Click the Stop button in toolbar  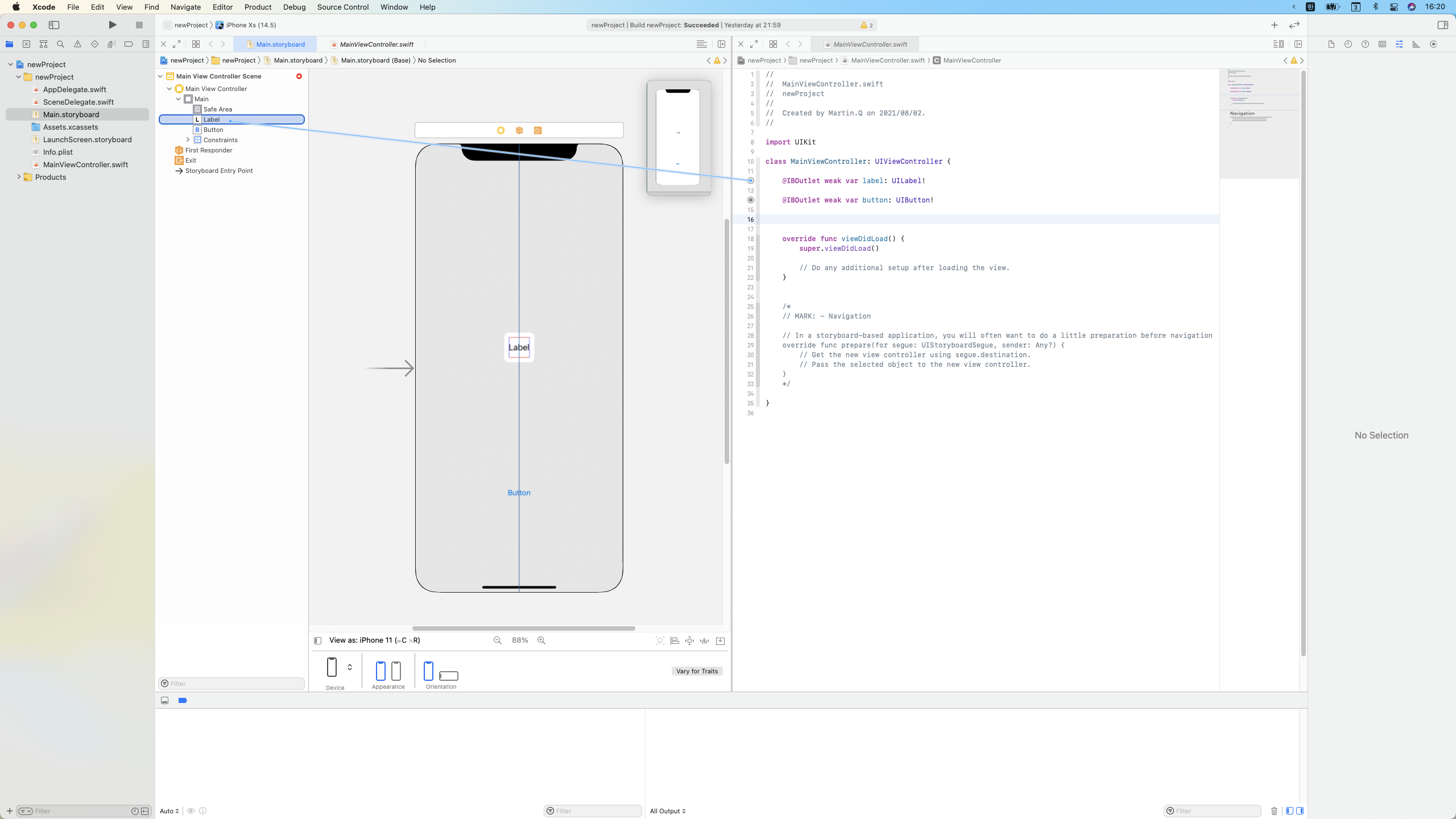139,25
